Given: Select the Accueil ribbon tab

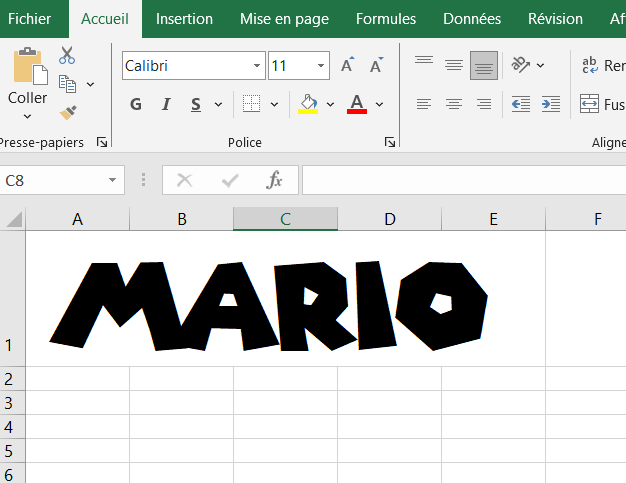Looking at the screenshot, I should point(105,19).
